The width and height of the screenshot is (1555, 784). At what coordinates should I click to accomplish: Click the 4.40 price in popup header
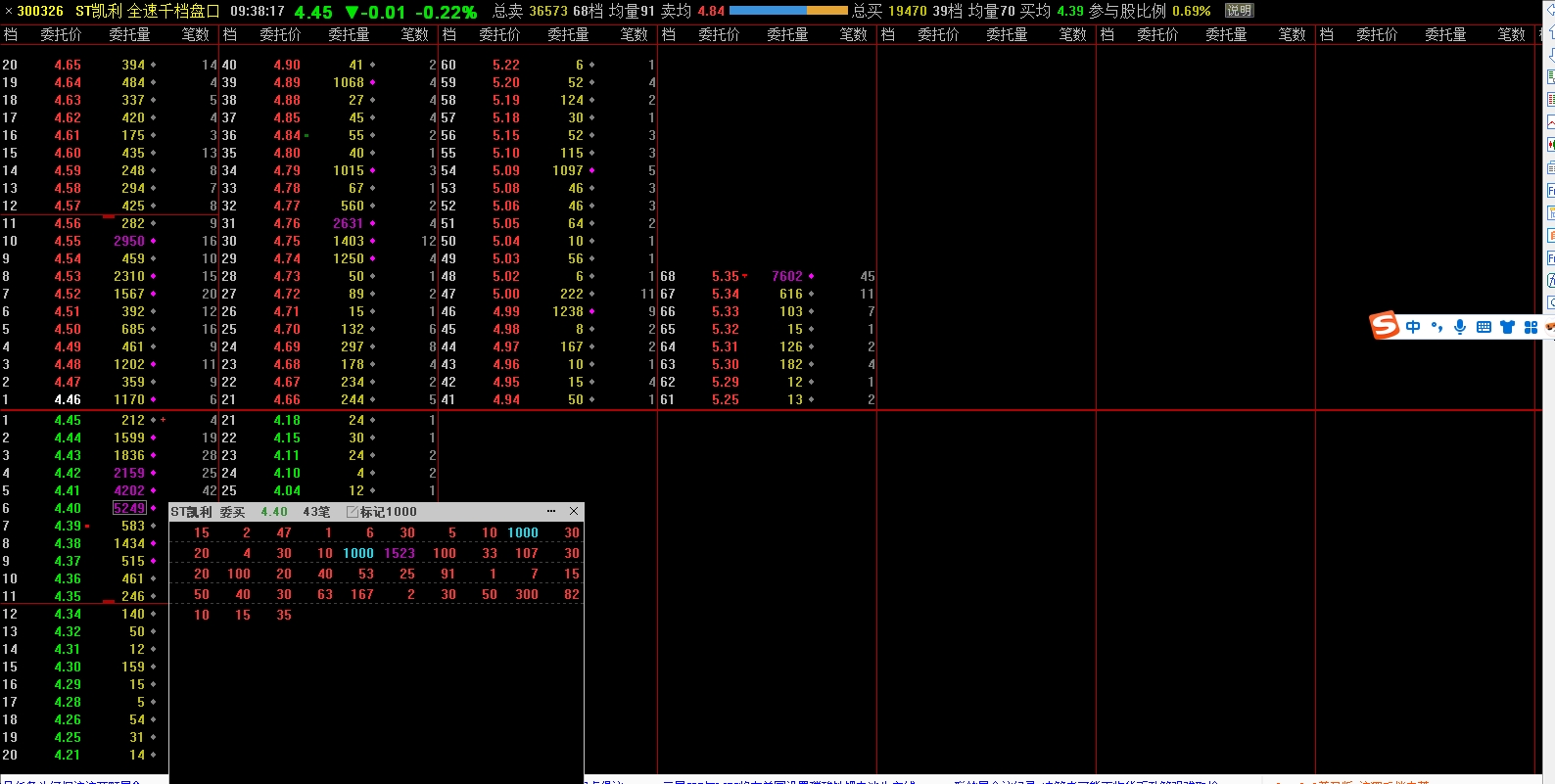[274, 512]
